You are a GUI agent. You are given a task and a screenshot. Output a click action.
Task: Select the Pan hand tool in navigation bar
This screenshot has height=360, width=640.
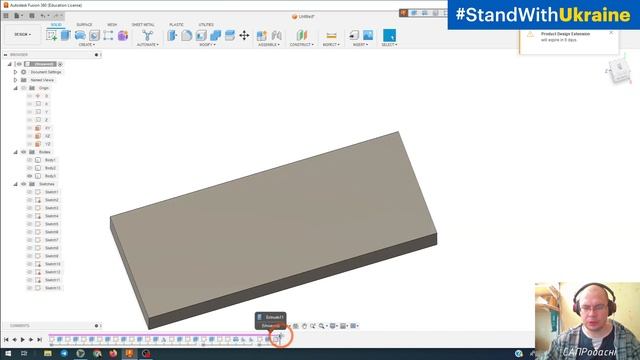coord(304,326)
